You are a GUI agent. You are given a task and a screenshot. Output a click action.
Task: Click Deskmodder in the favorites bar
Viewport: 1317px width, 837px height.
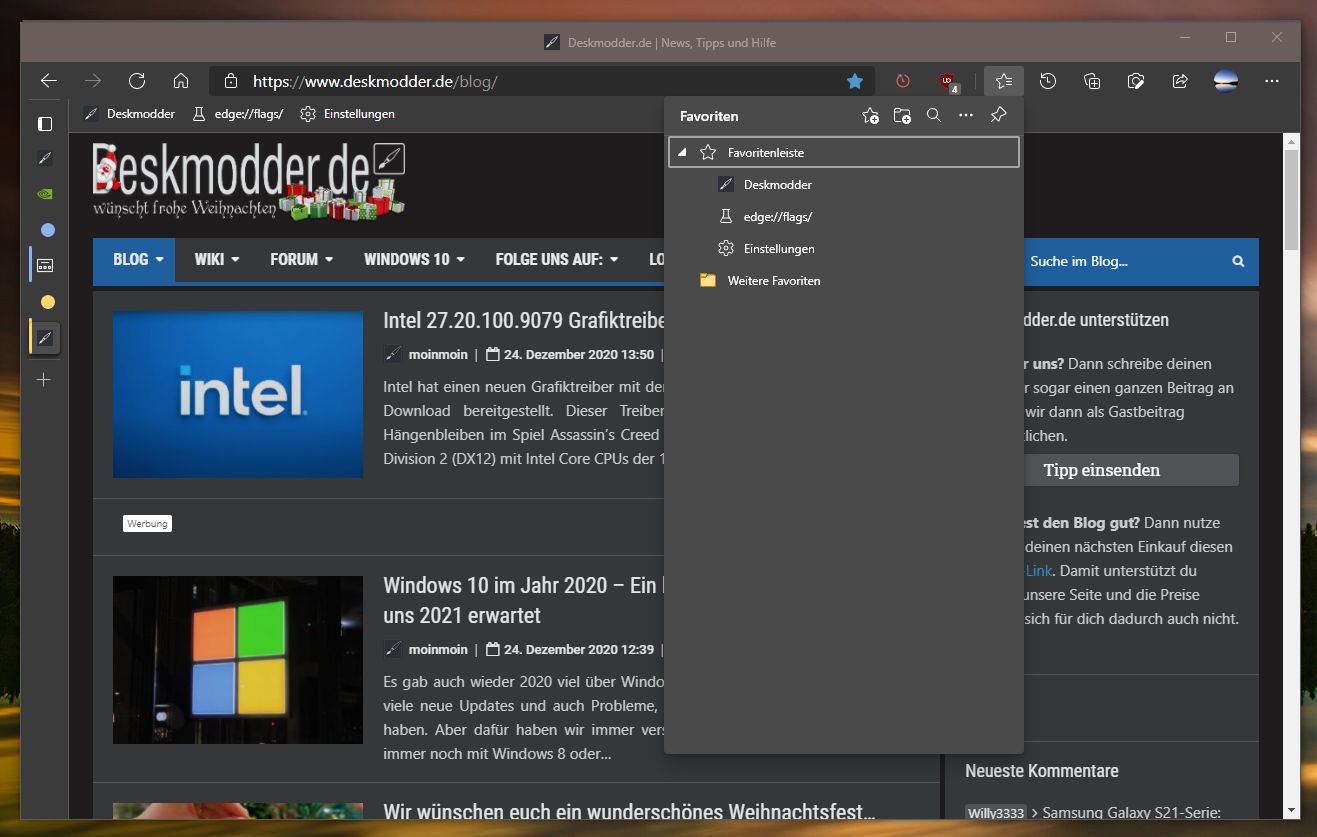click(129, 114)
